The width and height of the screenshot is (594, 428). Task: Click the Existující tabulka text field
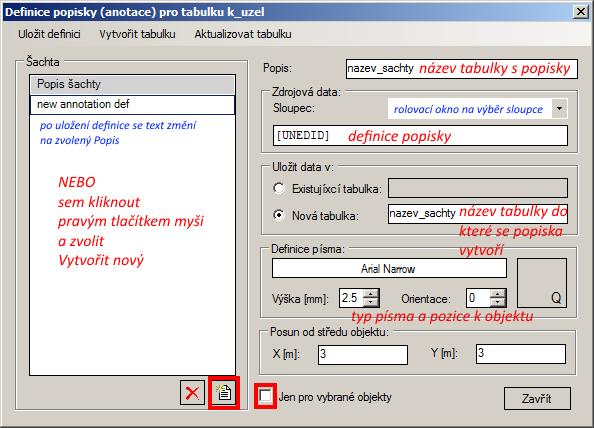[x=478, y=188]
